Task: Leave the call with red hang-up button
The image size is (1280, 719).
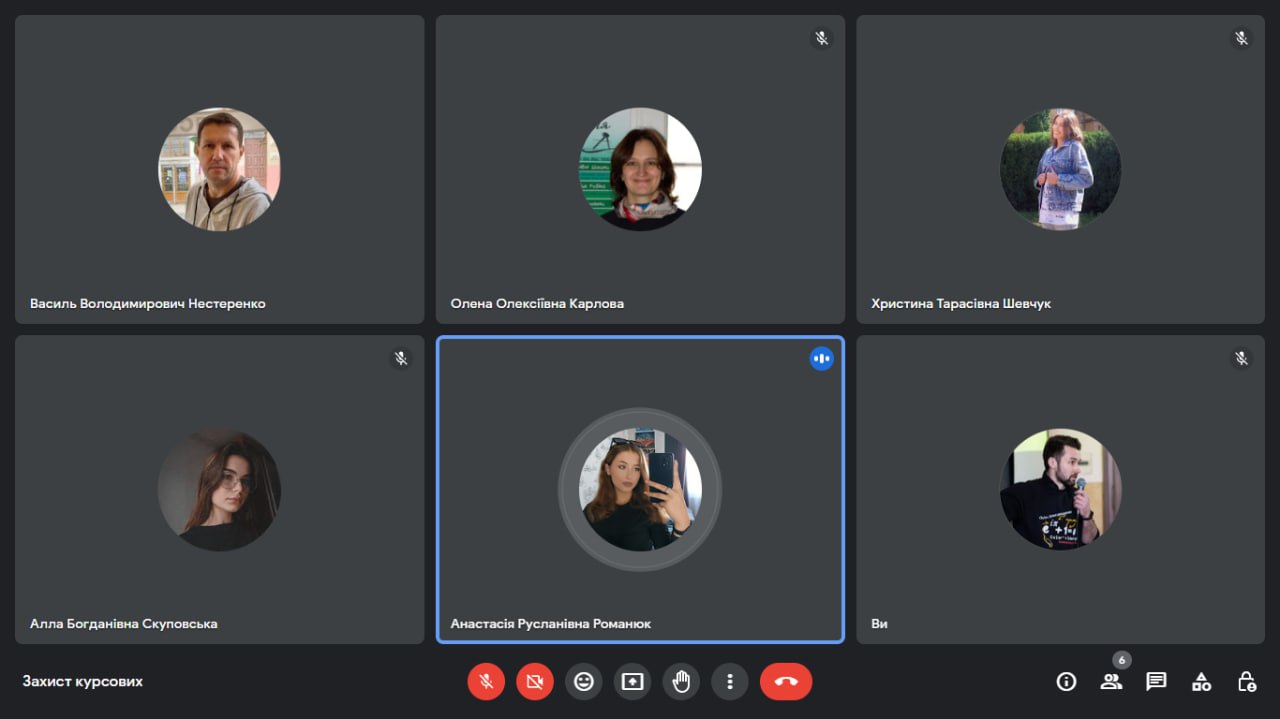Action: point(786,682)
